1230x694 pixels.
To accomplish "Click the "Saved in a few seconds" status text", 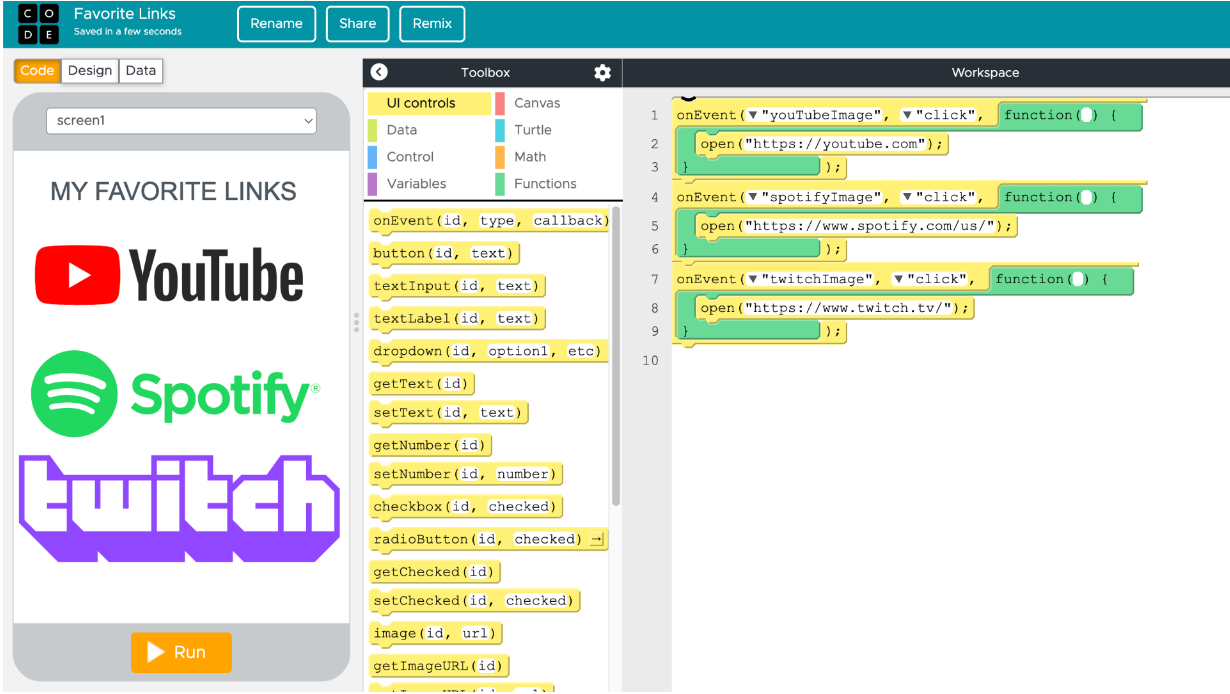I will 128,32.
